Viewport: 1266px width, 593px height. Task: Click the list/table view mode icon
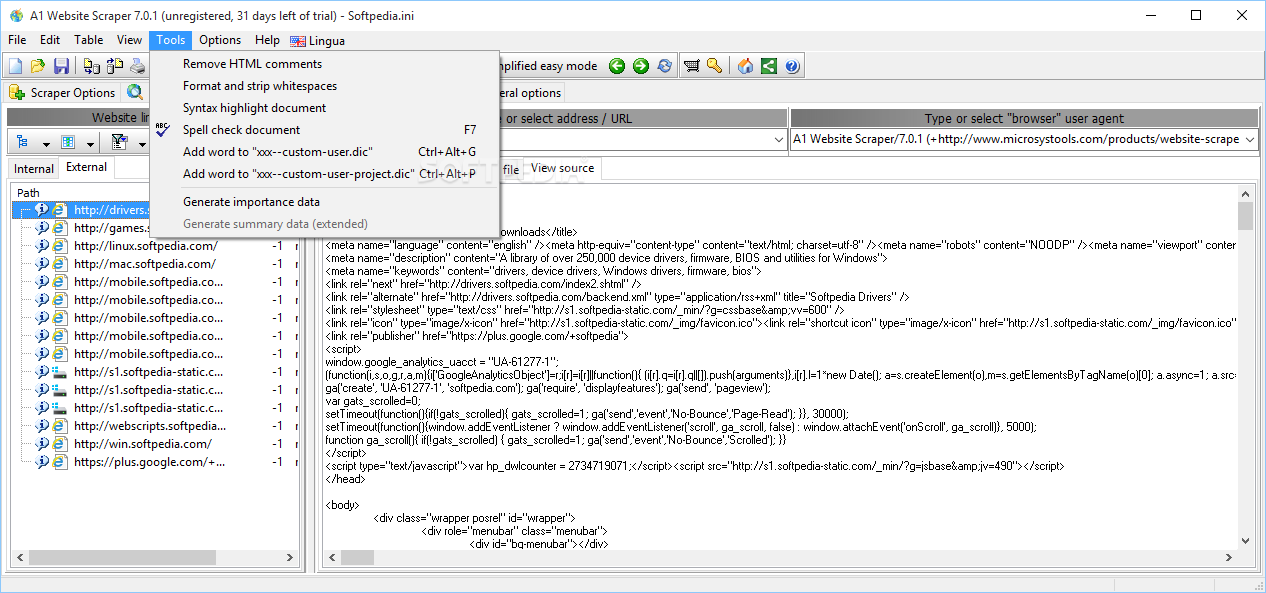click(x=68, y=142)
